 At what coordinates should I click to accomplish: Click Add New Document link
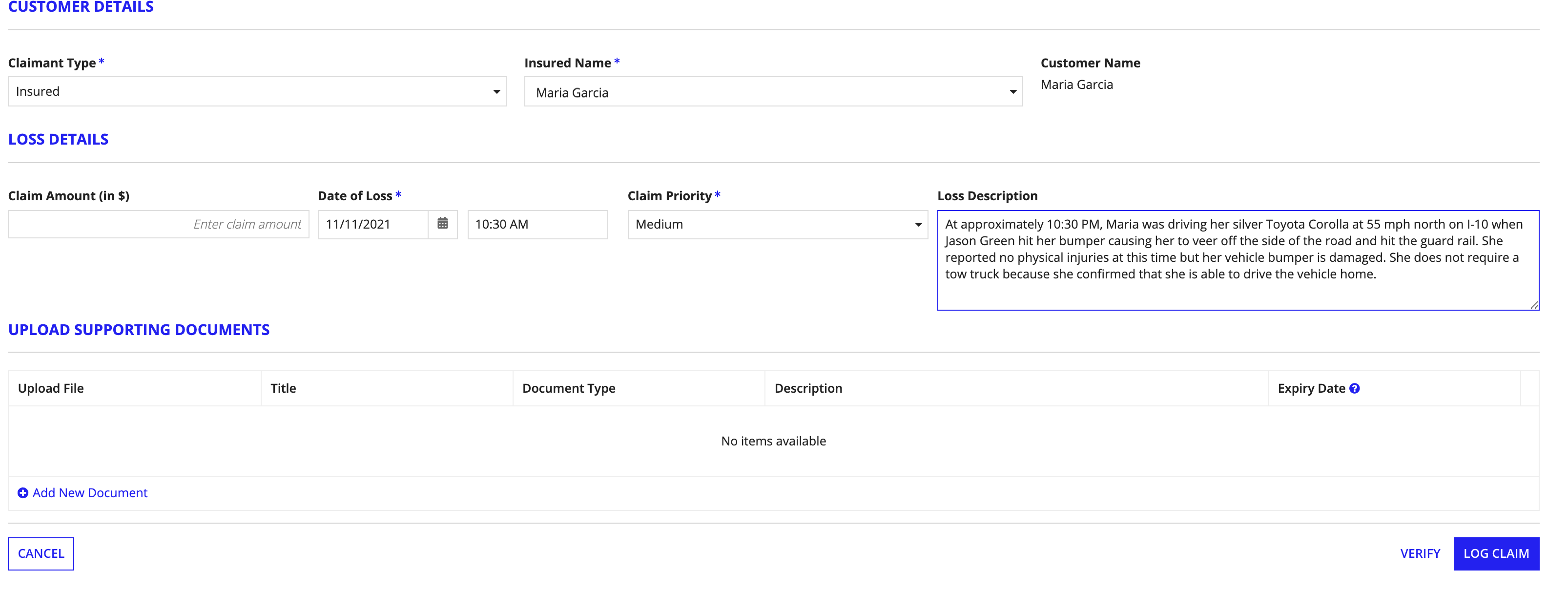89,493
